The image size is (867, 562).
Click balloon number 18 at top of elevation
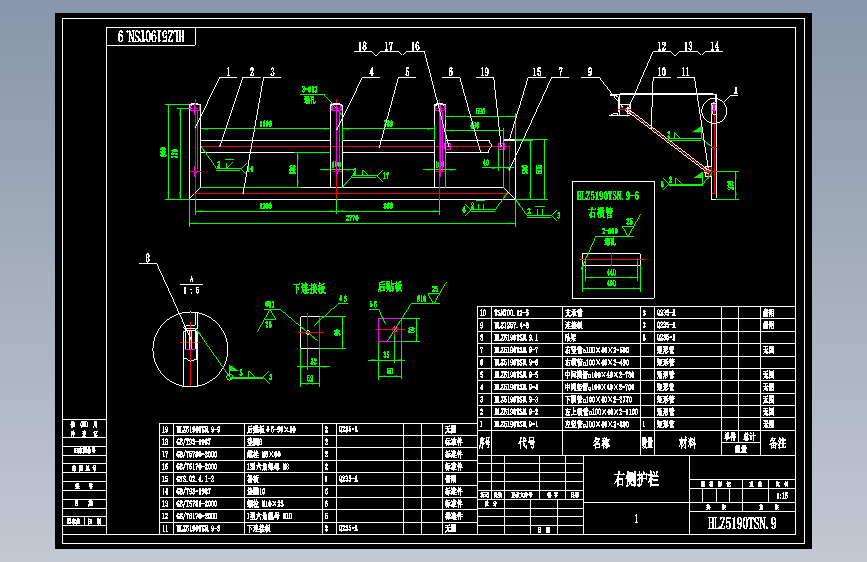point(362,46)
